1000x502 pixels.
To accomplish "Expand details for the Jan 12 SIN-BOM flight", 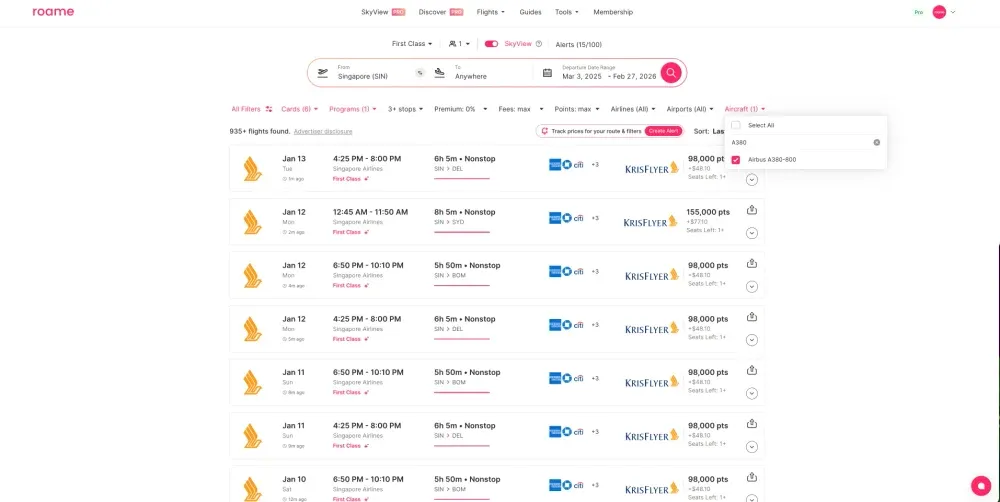I will (x=752, y=286).
